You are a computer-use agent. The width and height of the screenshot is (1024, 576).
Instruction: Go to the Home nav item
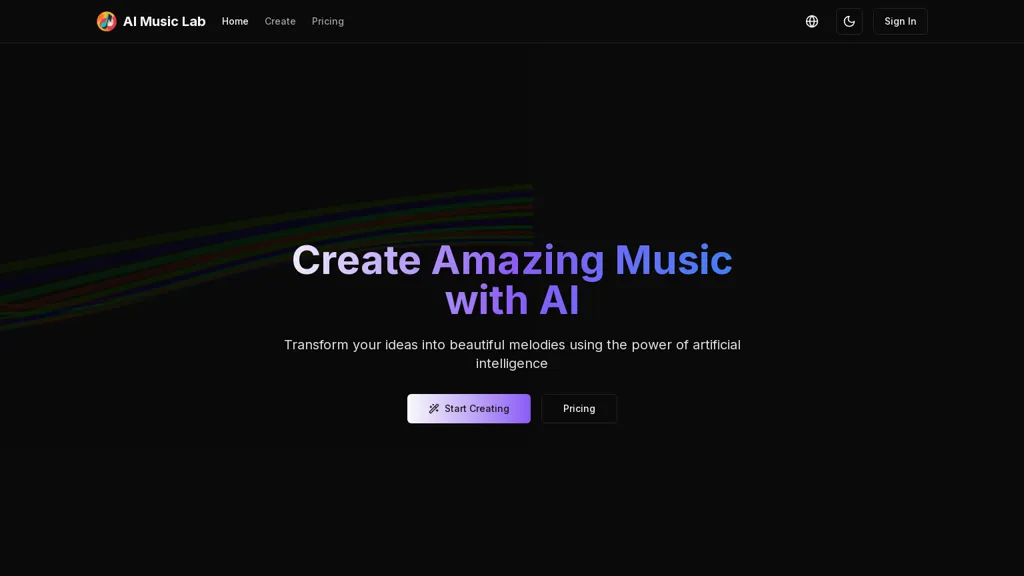point(235,22)
